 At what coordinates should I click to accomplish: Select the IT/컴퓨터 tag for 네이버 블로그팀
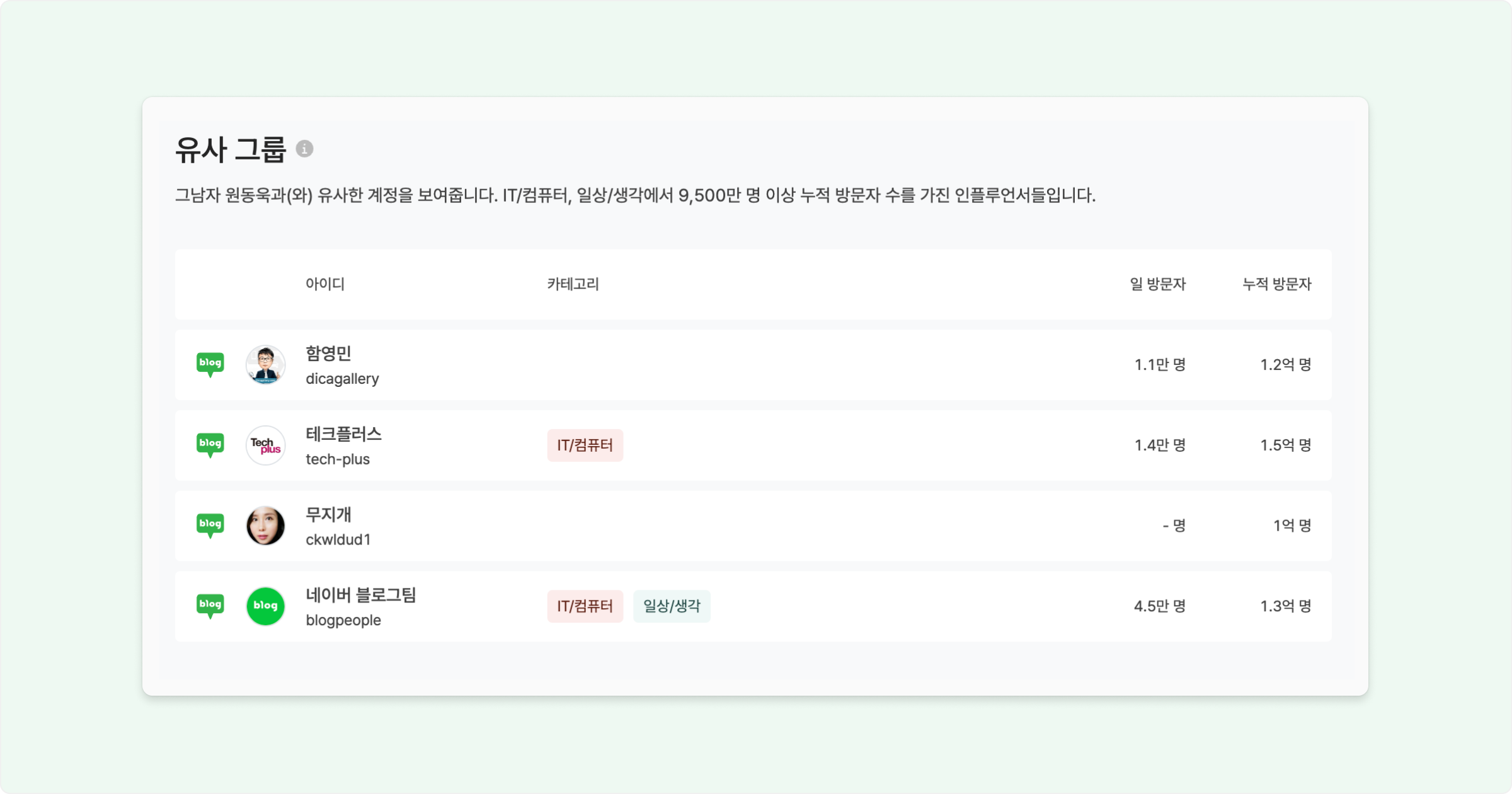585,606
